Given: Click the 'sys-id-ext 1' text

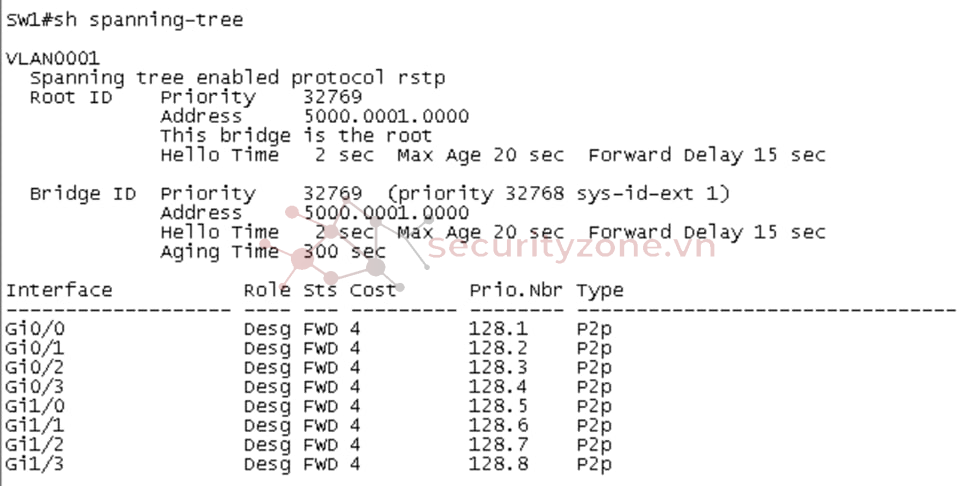Looking at the screenshot, I should point(647,195).
